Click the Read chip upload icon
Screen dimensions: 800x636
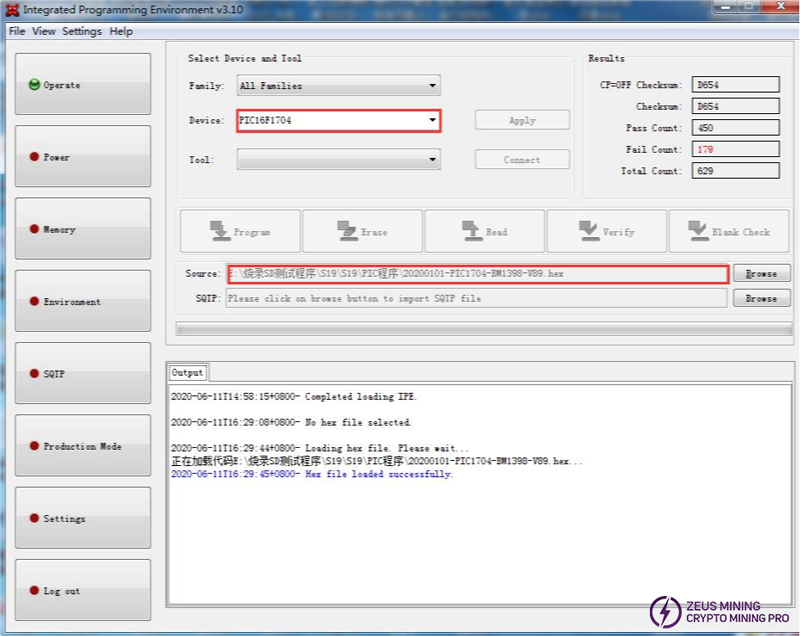471,231
